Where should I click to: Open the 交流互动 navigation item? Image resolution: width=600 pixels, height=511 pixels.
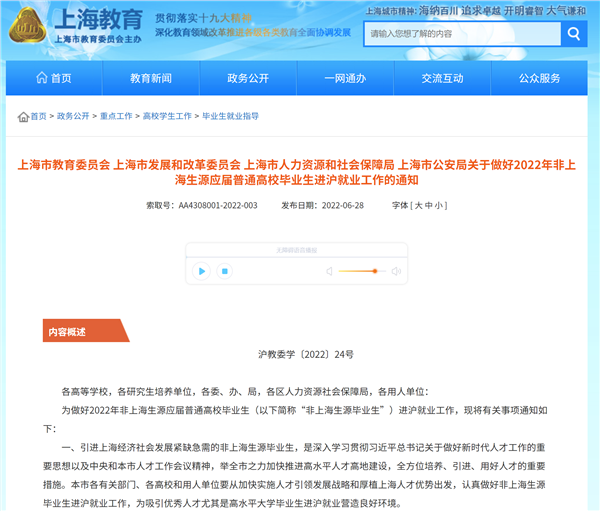point(443,78)
